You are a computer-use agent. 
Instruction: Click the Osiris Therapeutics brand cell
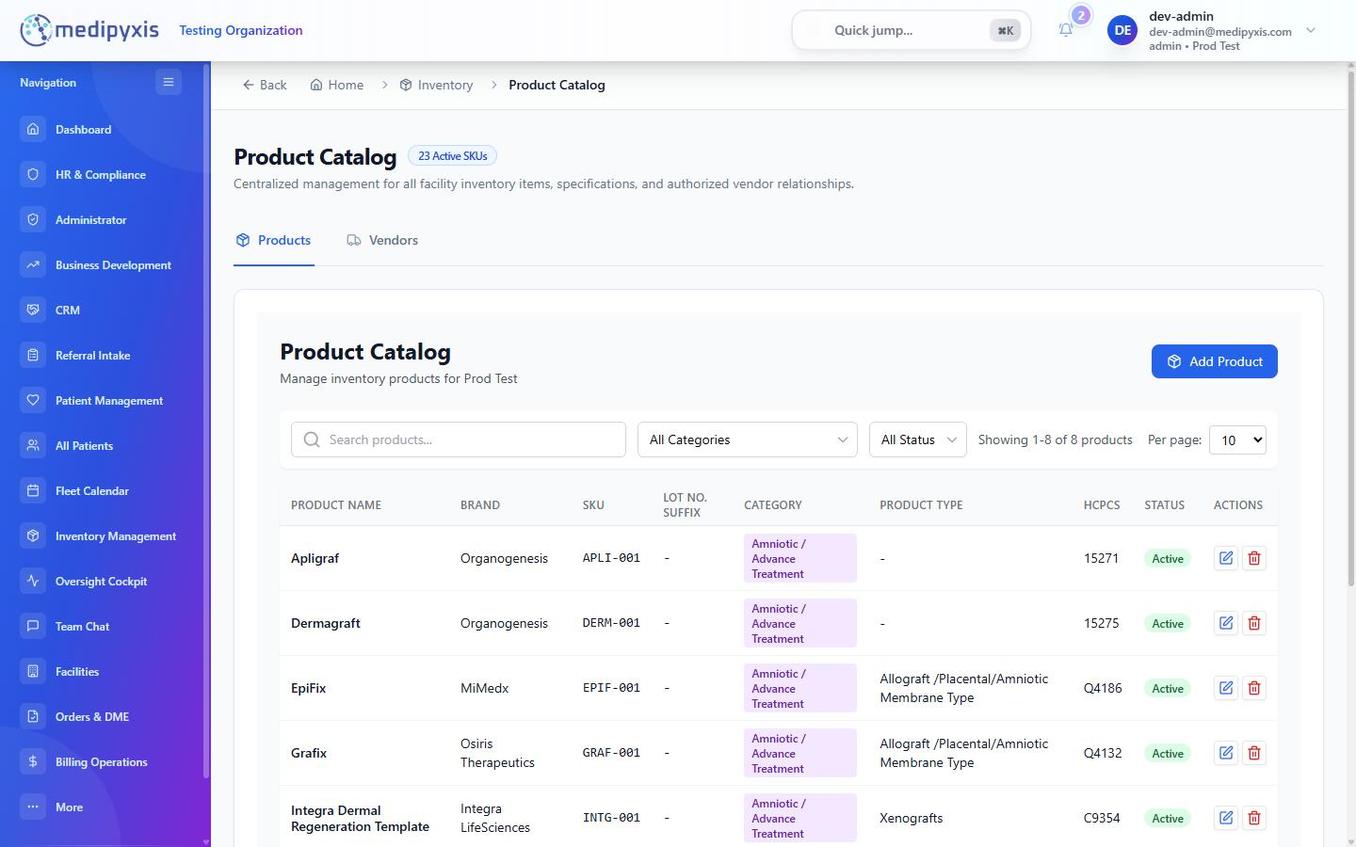(497, 753)
